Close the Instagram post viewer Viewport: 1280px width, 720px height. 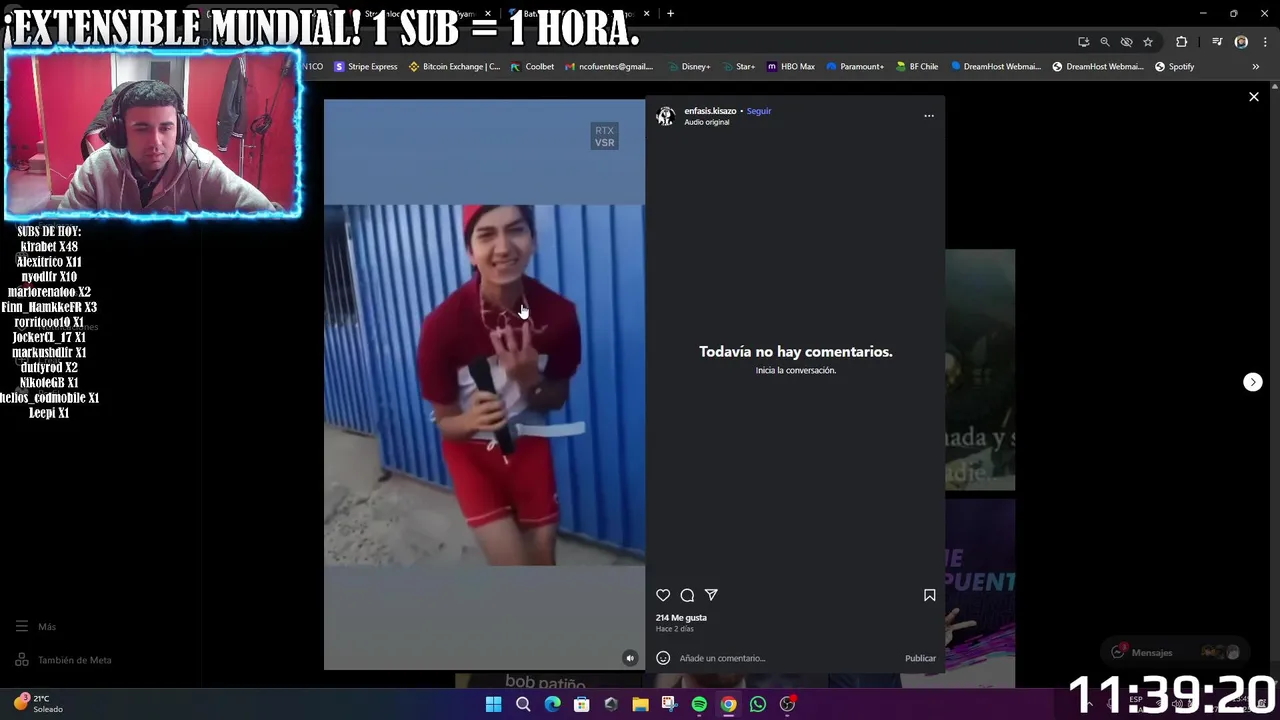(1253, 97)
